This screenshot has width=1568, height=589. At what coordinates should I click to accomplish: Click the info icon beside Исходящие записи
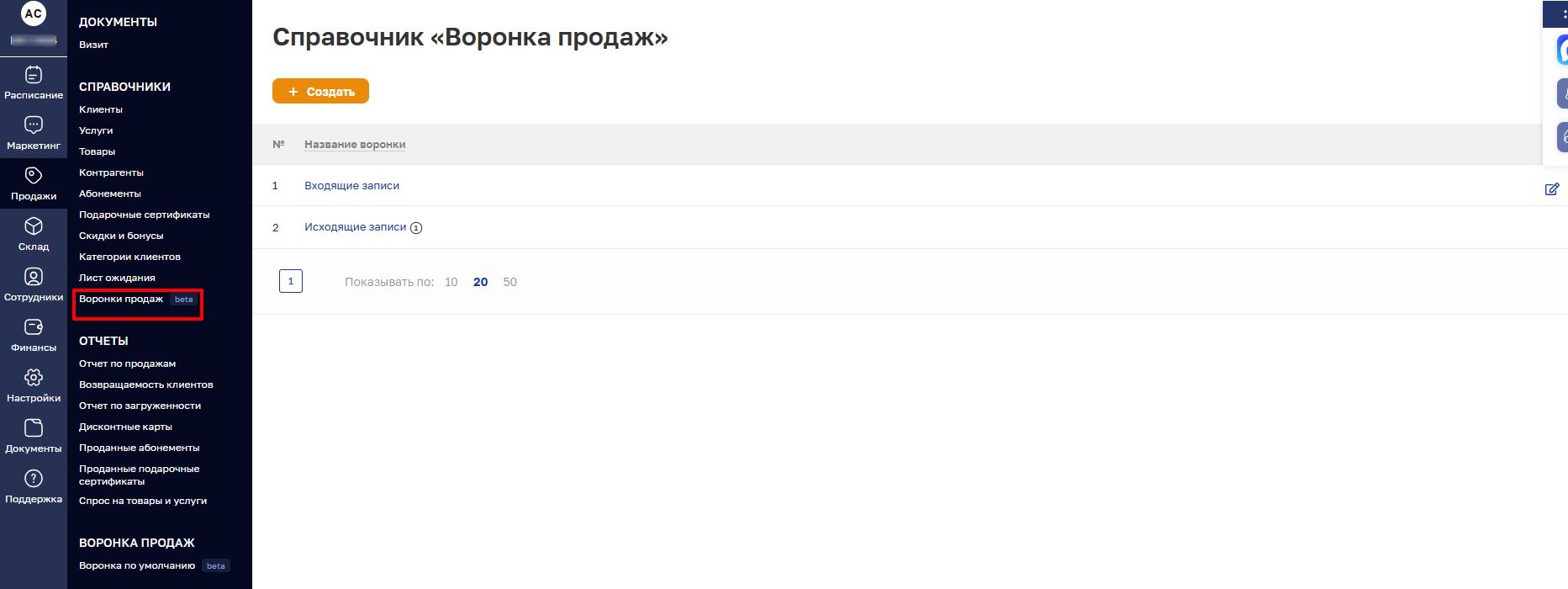point(416,228)
